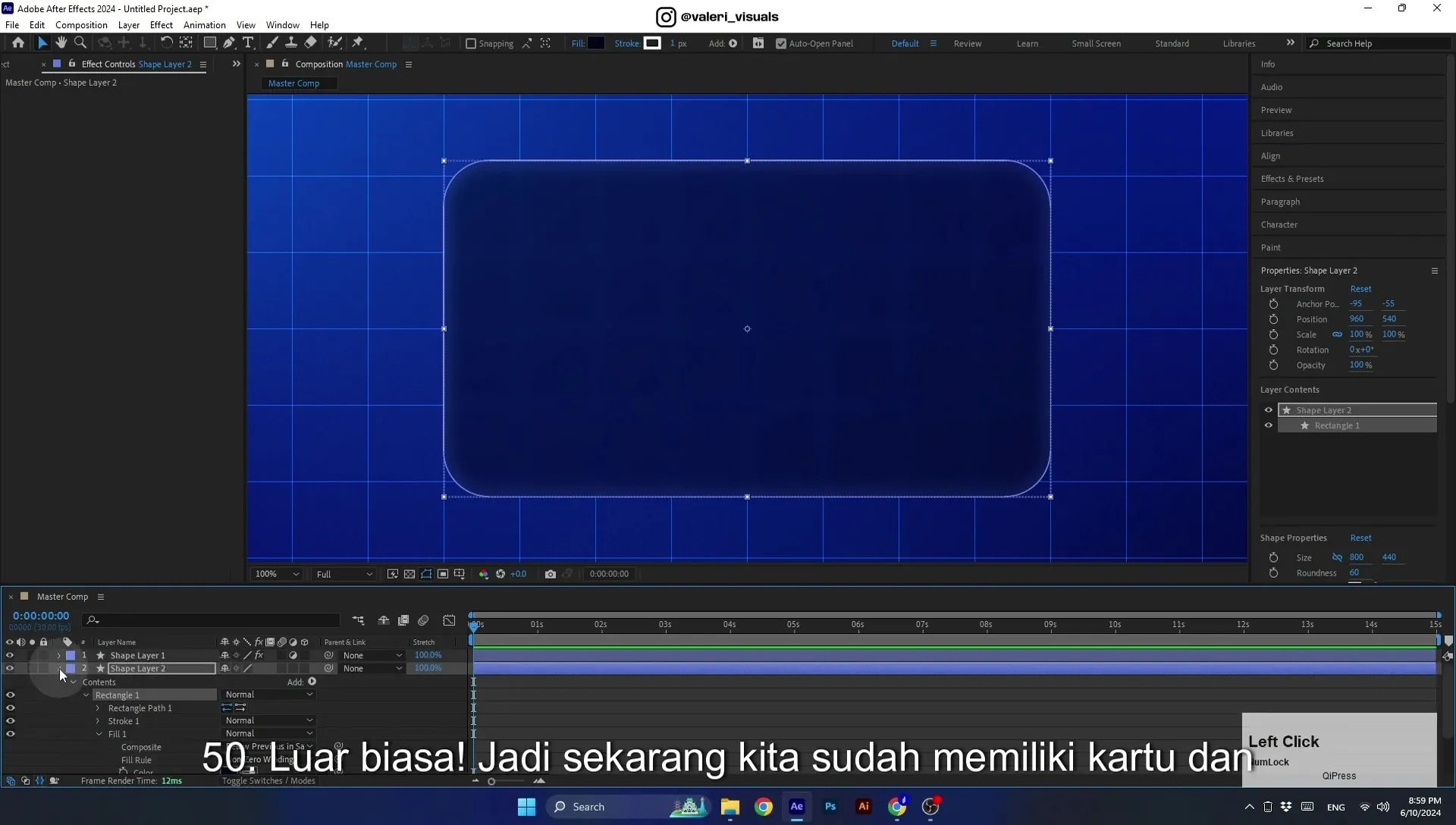
Task: Switch to the Review workspace
Action: point(968,44)
